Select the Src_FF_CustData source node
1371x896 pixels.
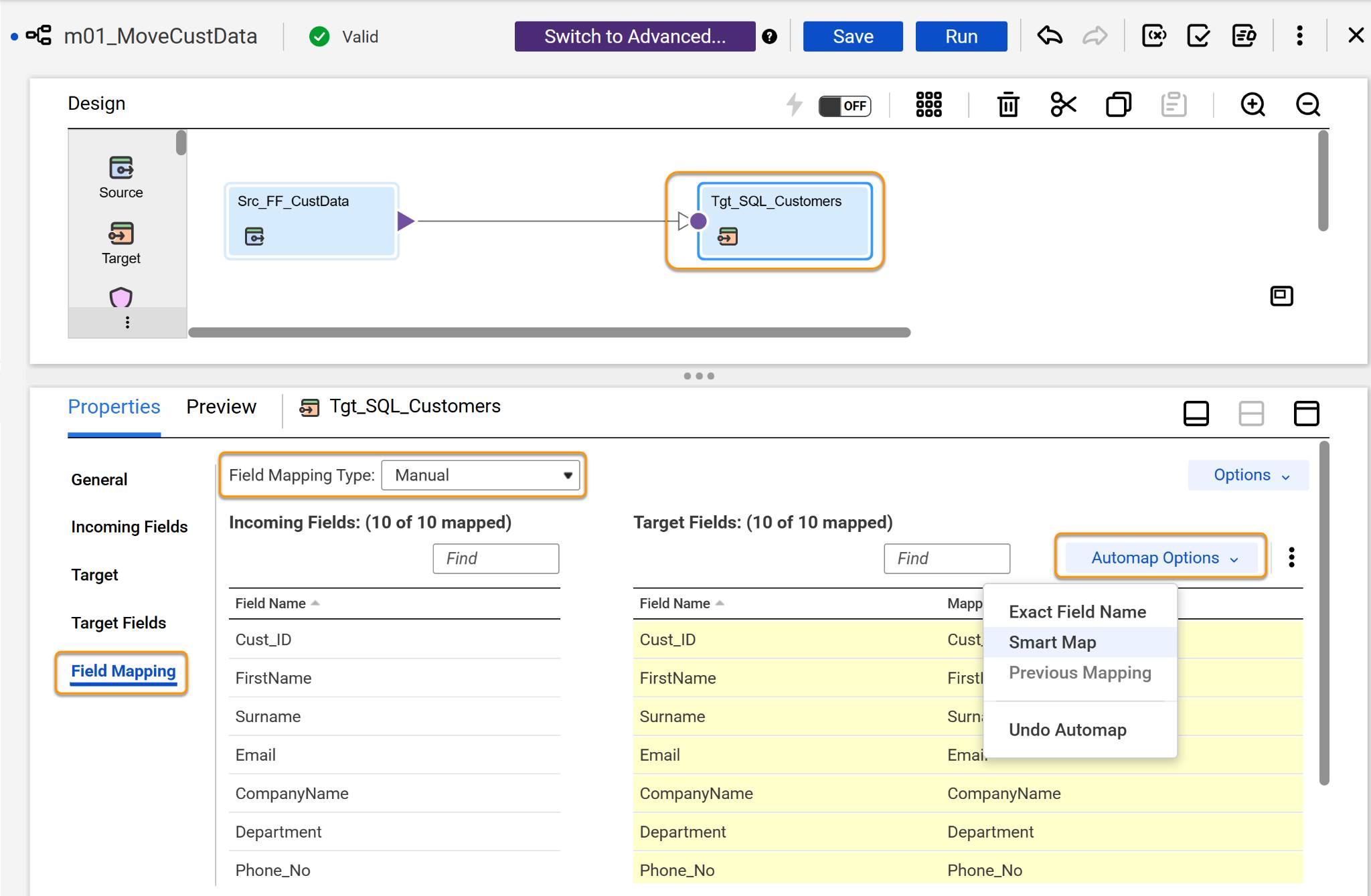tap(312, 221)
